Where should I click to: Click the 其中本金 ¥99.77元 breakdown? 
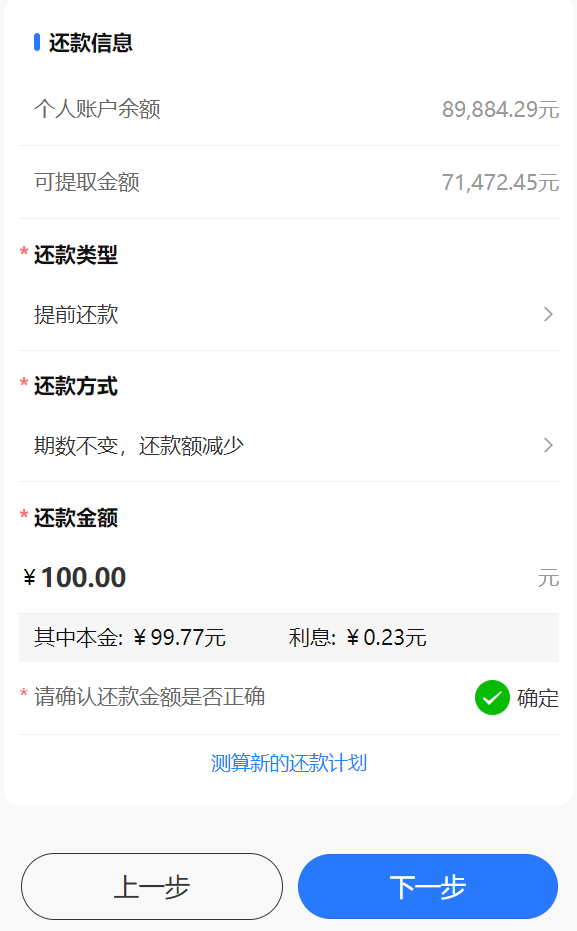point(129,638)
